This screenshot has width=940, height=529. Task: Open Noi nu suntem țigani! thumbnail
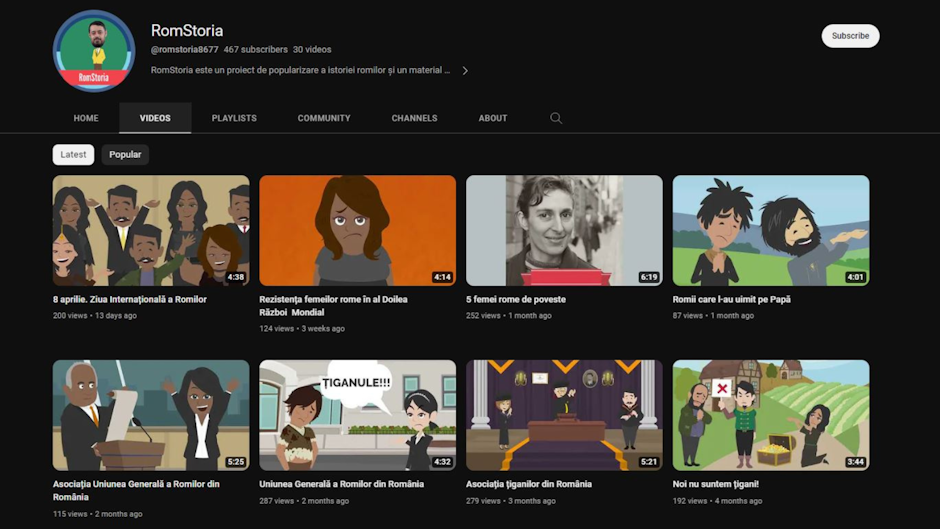(x=771, y=415)
